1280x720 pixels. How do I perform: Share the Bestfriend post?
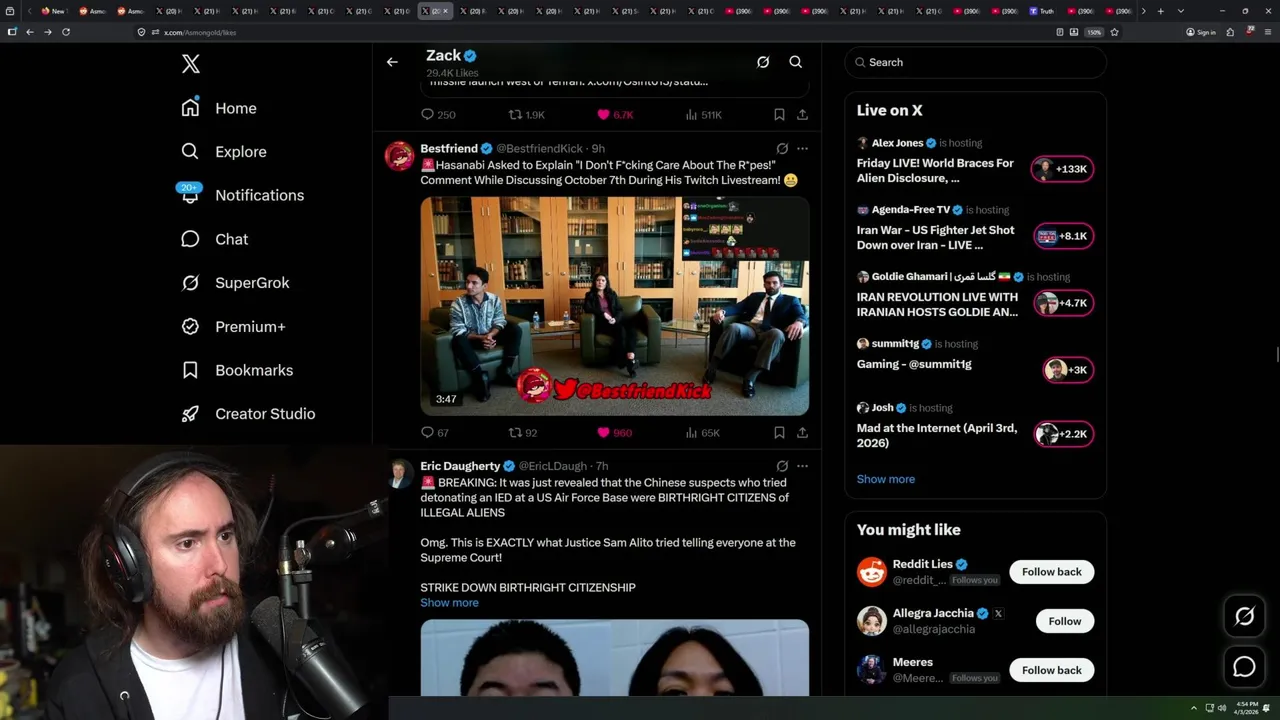802,433
